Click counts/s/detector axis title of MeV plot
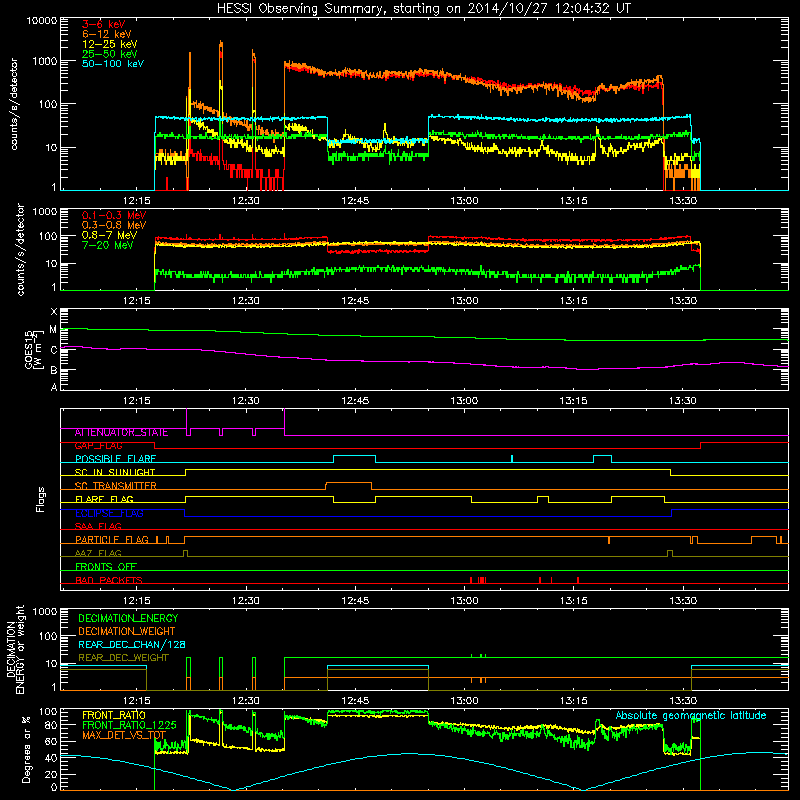Screen dimensions: 800x800 (x=20, y=249)
